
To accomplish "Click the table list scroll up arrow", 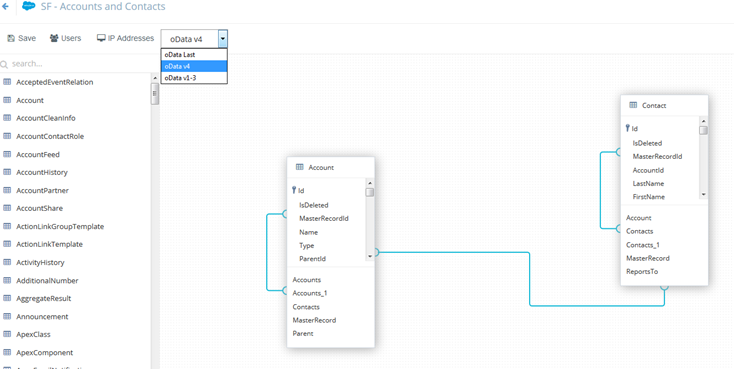I will [x=155, y=78].
